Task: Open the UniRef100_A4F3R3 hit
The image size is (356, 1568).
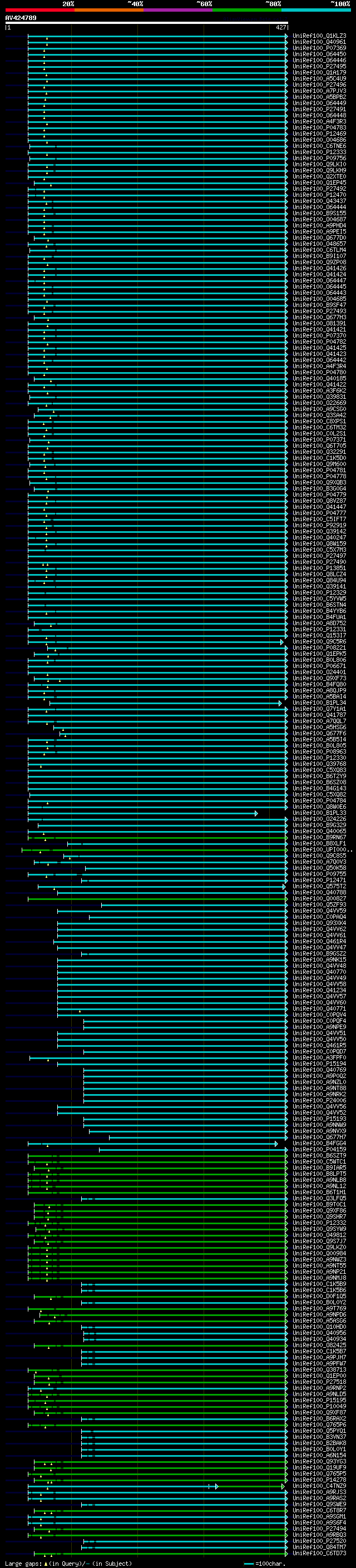Action: pos(319,122)
